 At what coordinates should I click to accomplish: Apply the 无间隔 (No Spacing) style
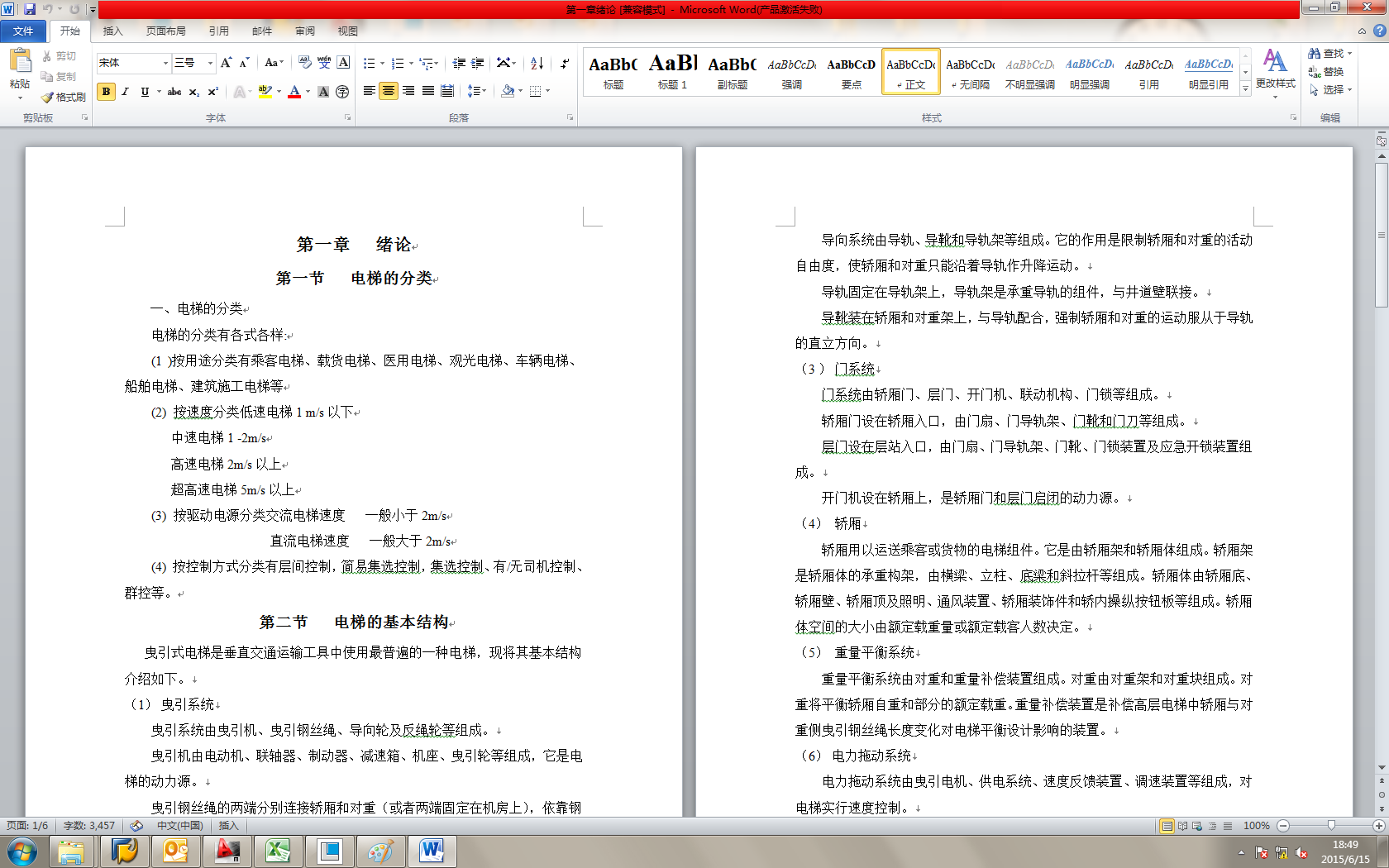971,72
